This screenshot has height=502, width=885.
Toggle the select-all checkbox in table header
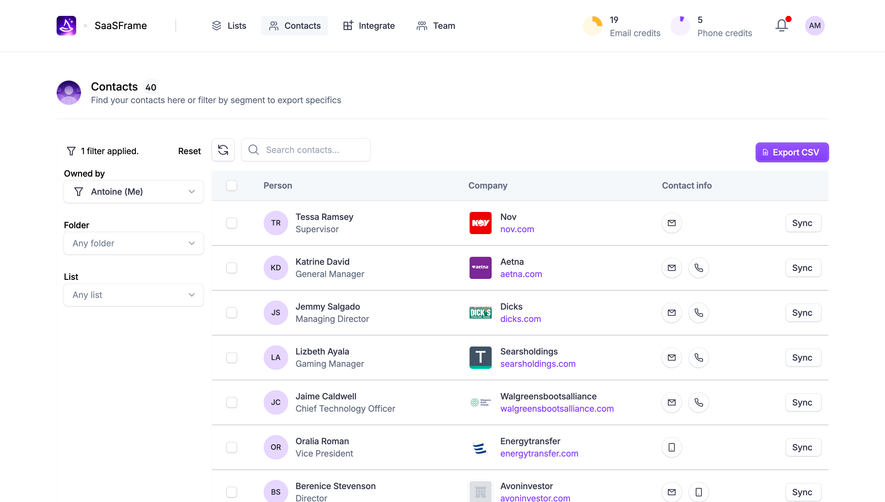click(x=231, y=185)
